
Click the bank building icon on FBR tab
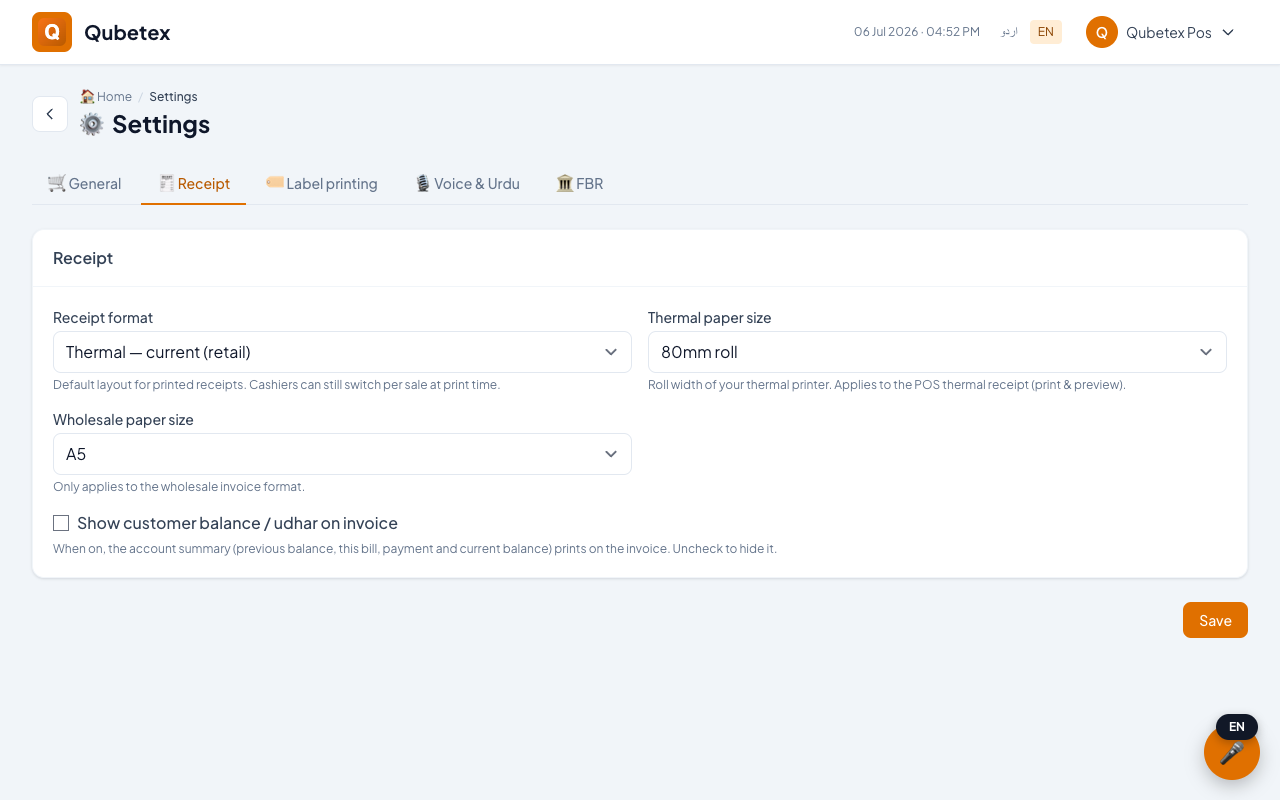tap(565, 183)
